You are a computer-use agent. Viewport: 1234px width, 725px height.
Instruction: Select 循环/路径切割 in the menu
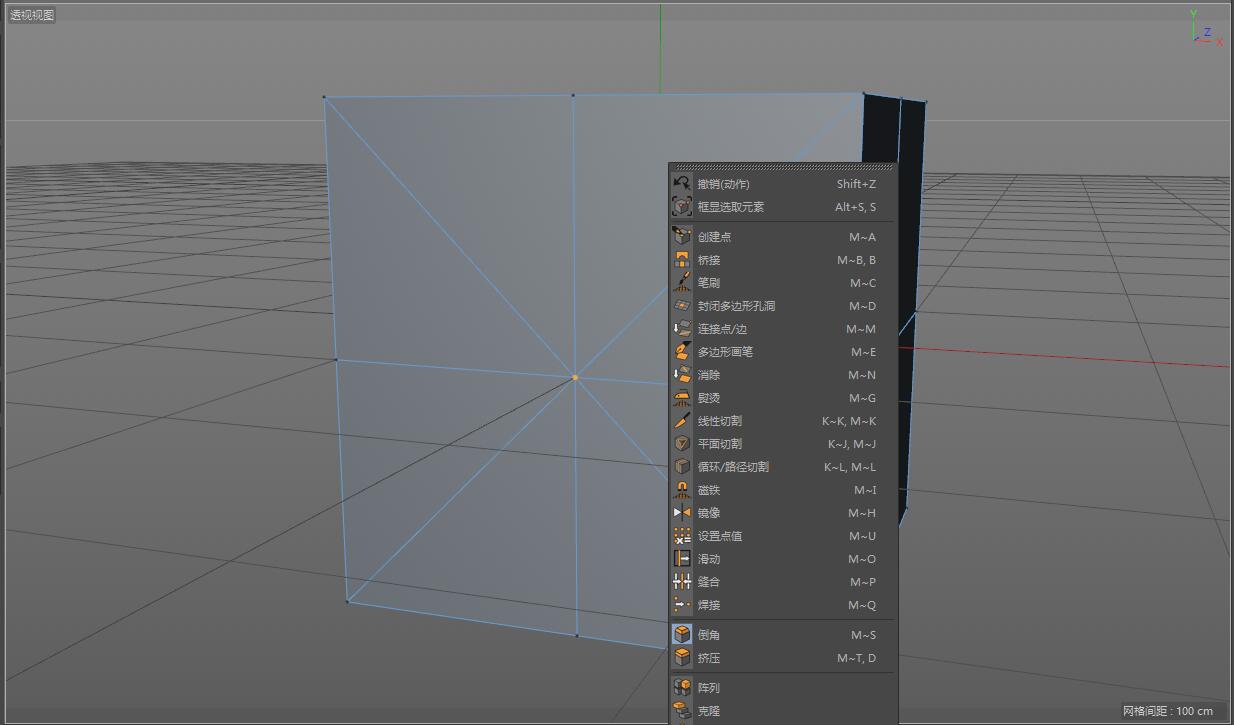click(x=733, y=467)
